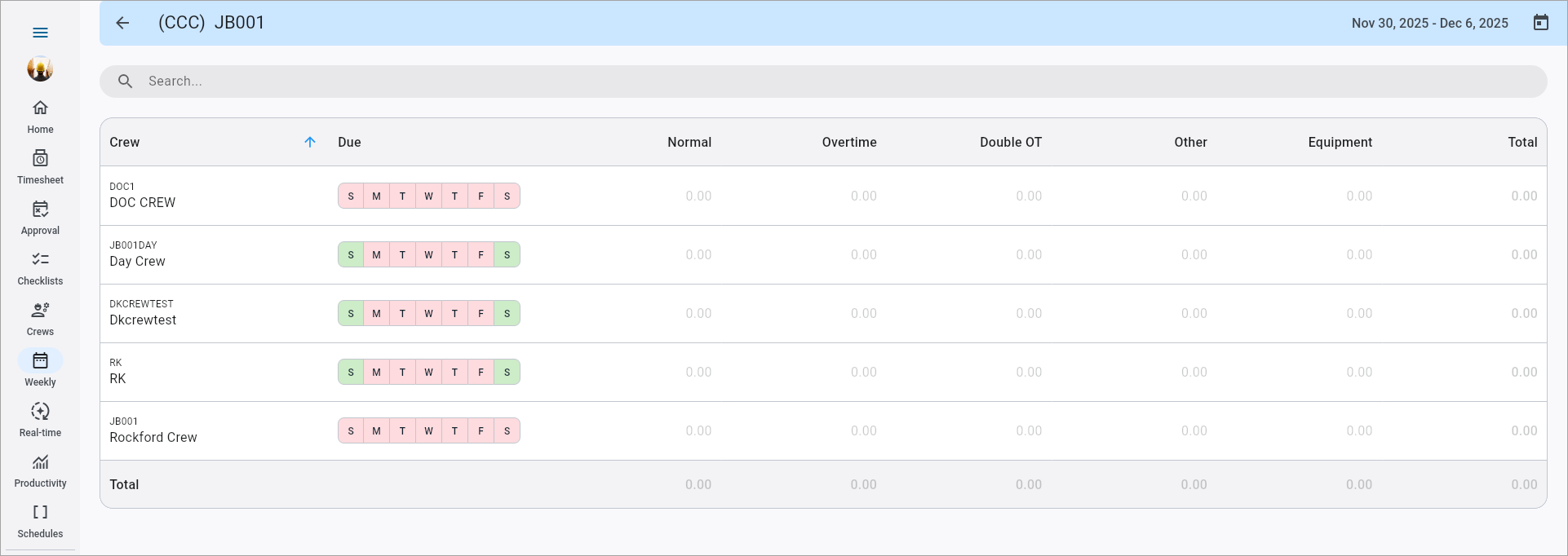
Task: Open Crews from sidebar
Action: (x=40, y=320)
